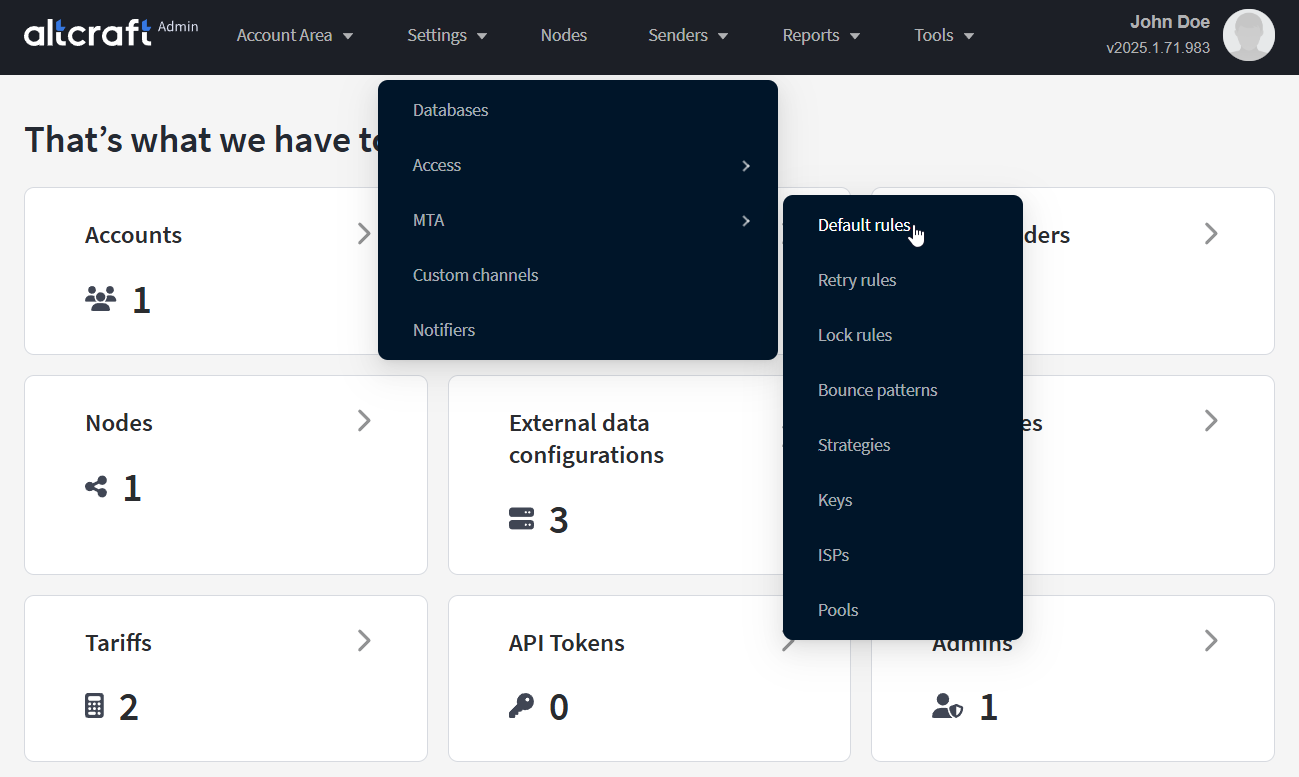This screenshot has height=777, width=1299.
Task: Select Databases in Settings menu
Action: 450,110
